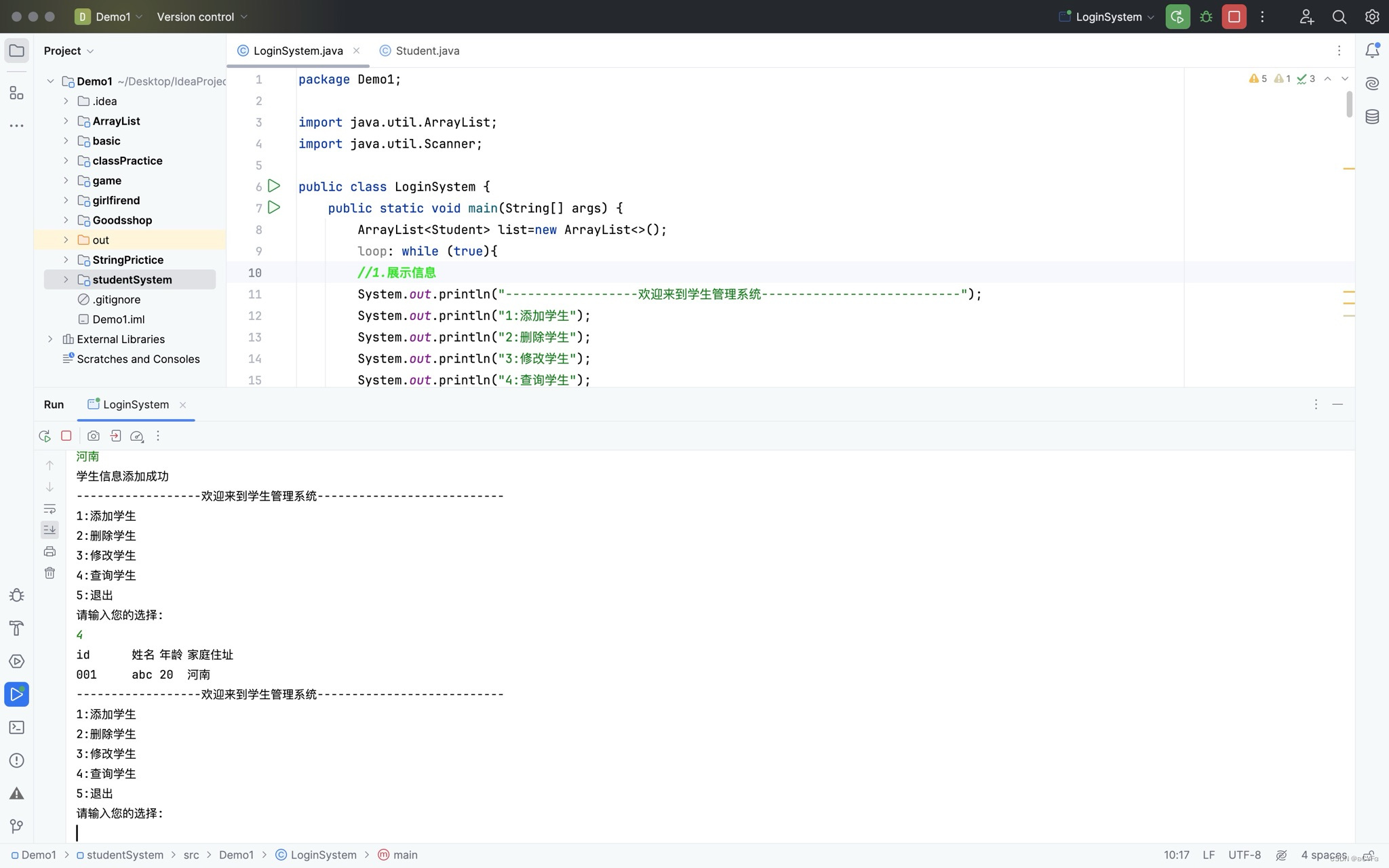
Task: Open the Version control dropdown
Action: pyautogui.click(x=202, y=17)
